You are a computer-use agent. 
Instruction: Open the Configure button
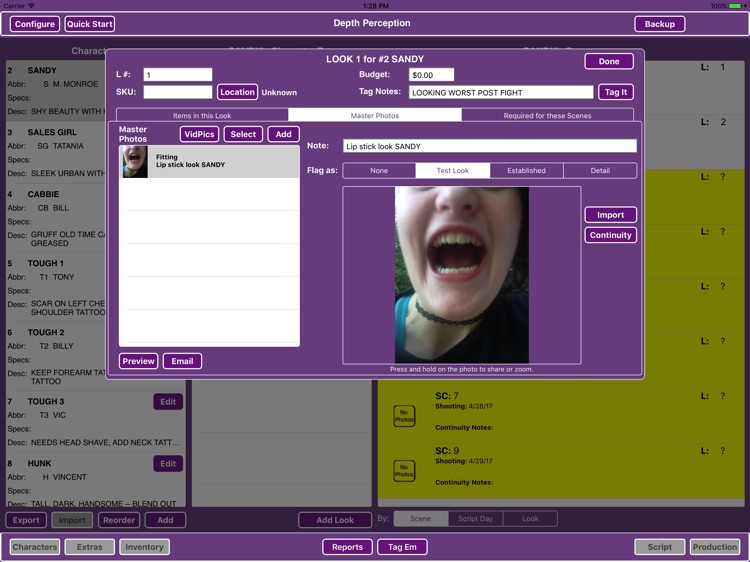(x=35, y=24)
